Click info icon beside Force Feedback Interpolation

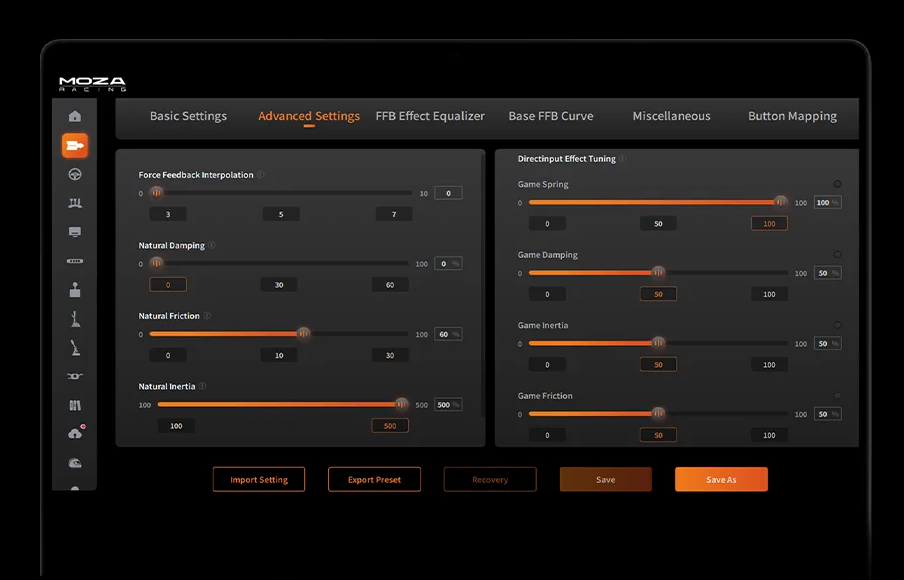261,175
